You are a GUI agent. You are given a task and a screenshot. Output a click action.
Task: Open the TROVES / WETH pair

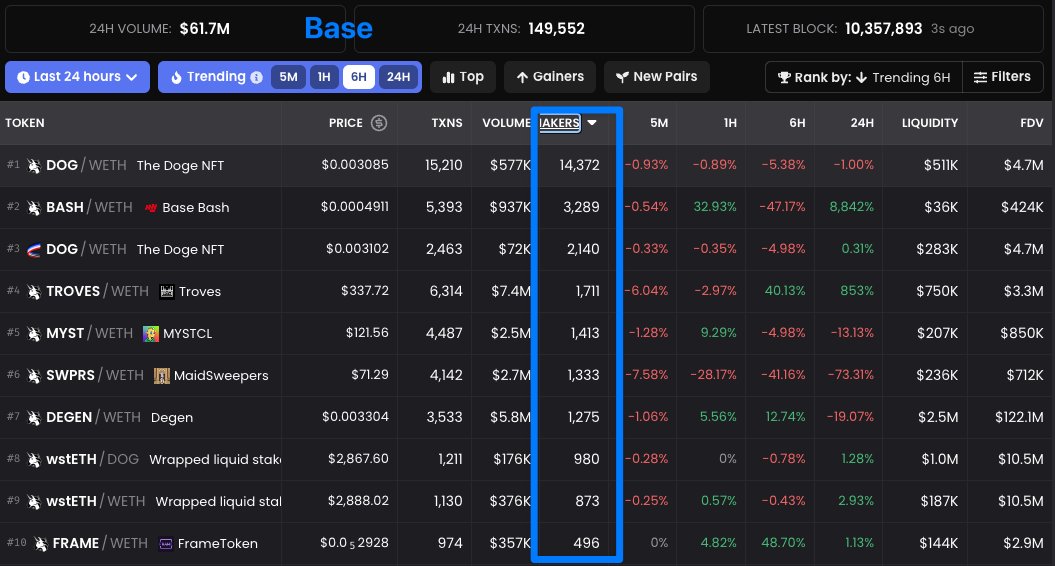click(x=98, y=291)
